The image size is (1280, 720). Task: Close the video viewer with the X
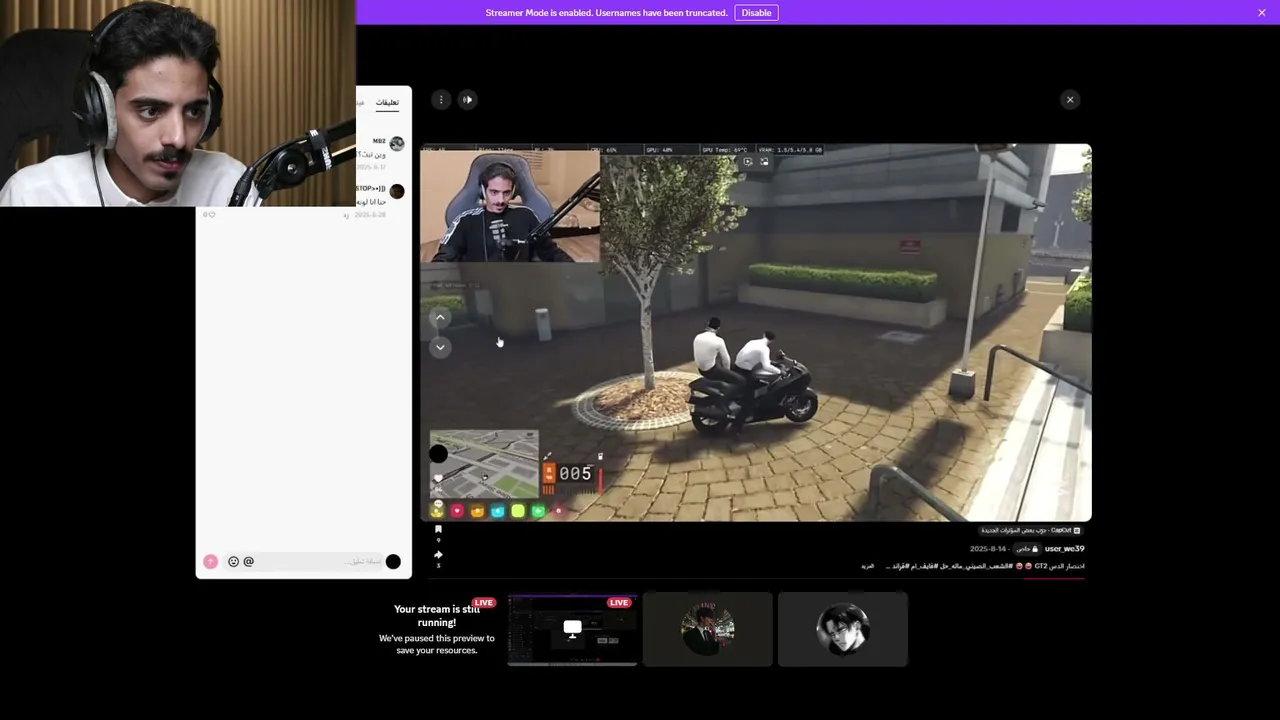(1070, 100)
